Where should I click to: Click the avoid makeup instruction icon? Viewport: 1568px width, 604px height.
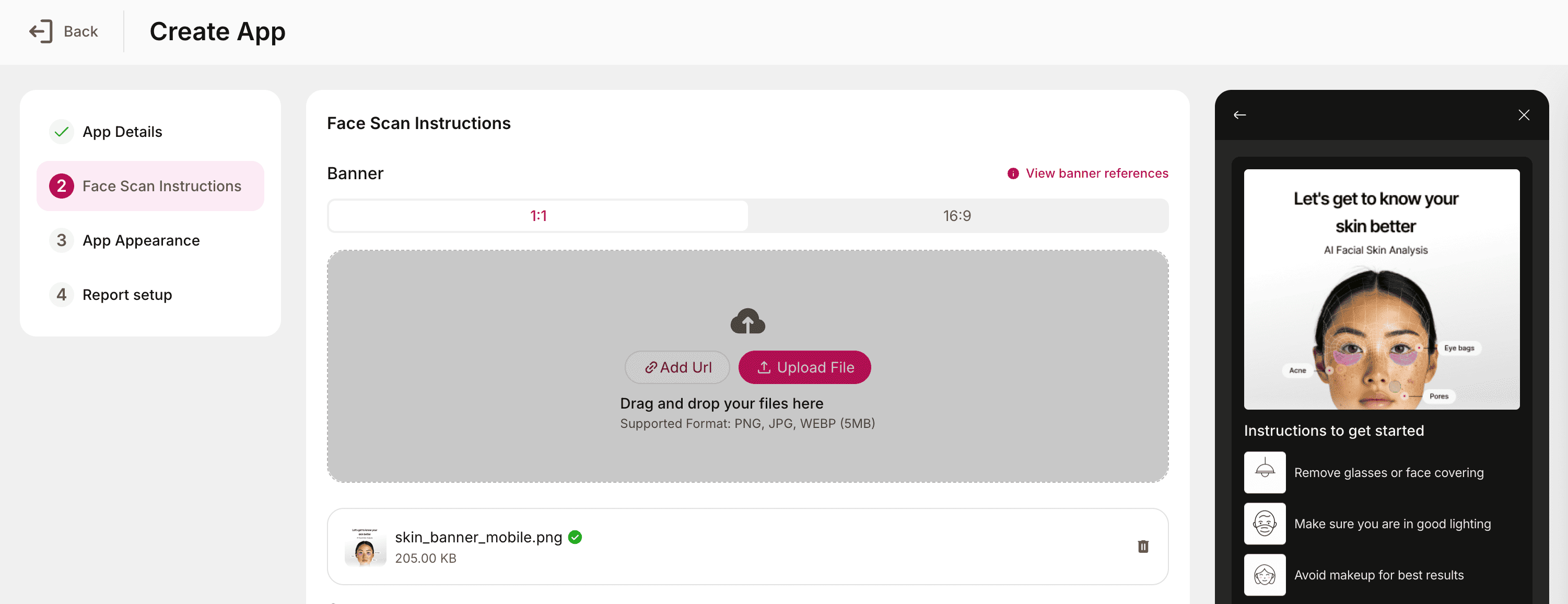pyautogui.click(x=1264, y=574)
